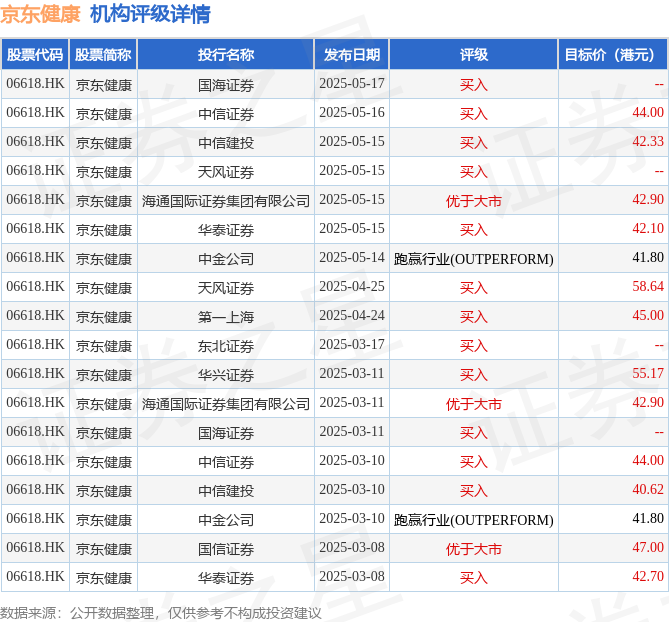Click the 股票代码 column header
This screenshot has height=622, width=669.
point(35,55)
